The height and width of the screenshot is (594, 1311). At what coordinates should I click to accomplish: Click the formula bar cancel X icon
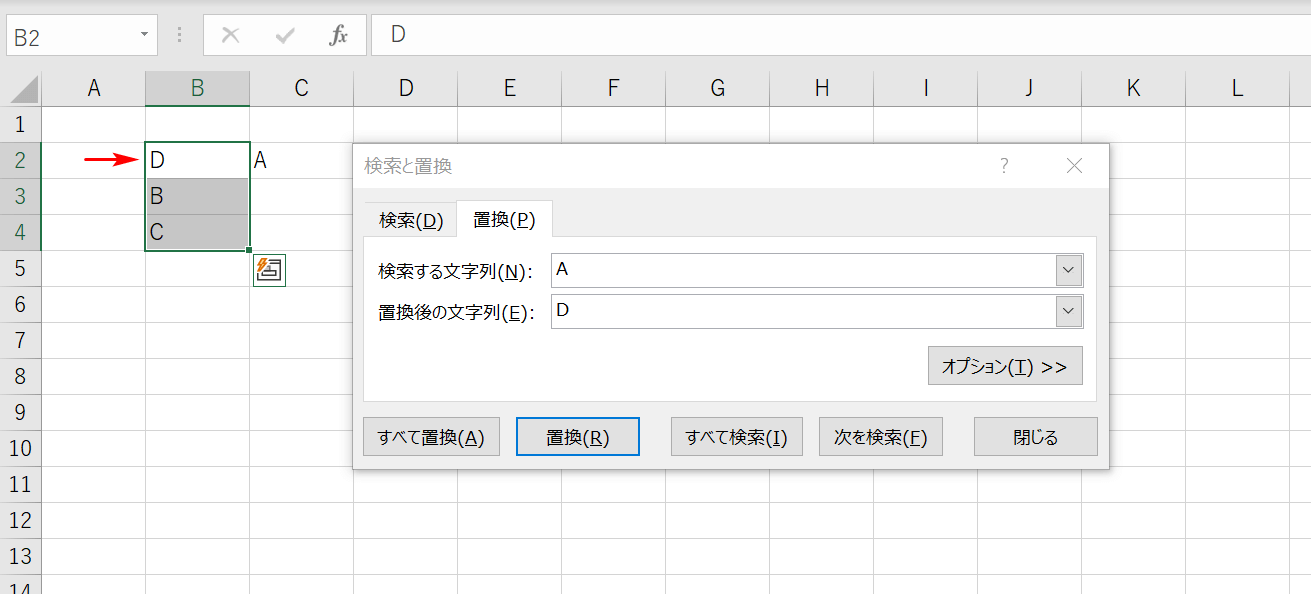tap(230, 36)
